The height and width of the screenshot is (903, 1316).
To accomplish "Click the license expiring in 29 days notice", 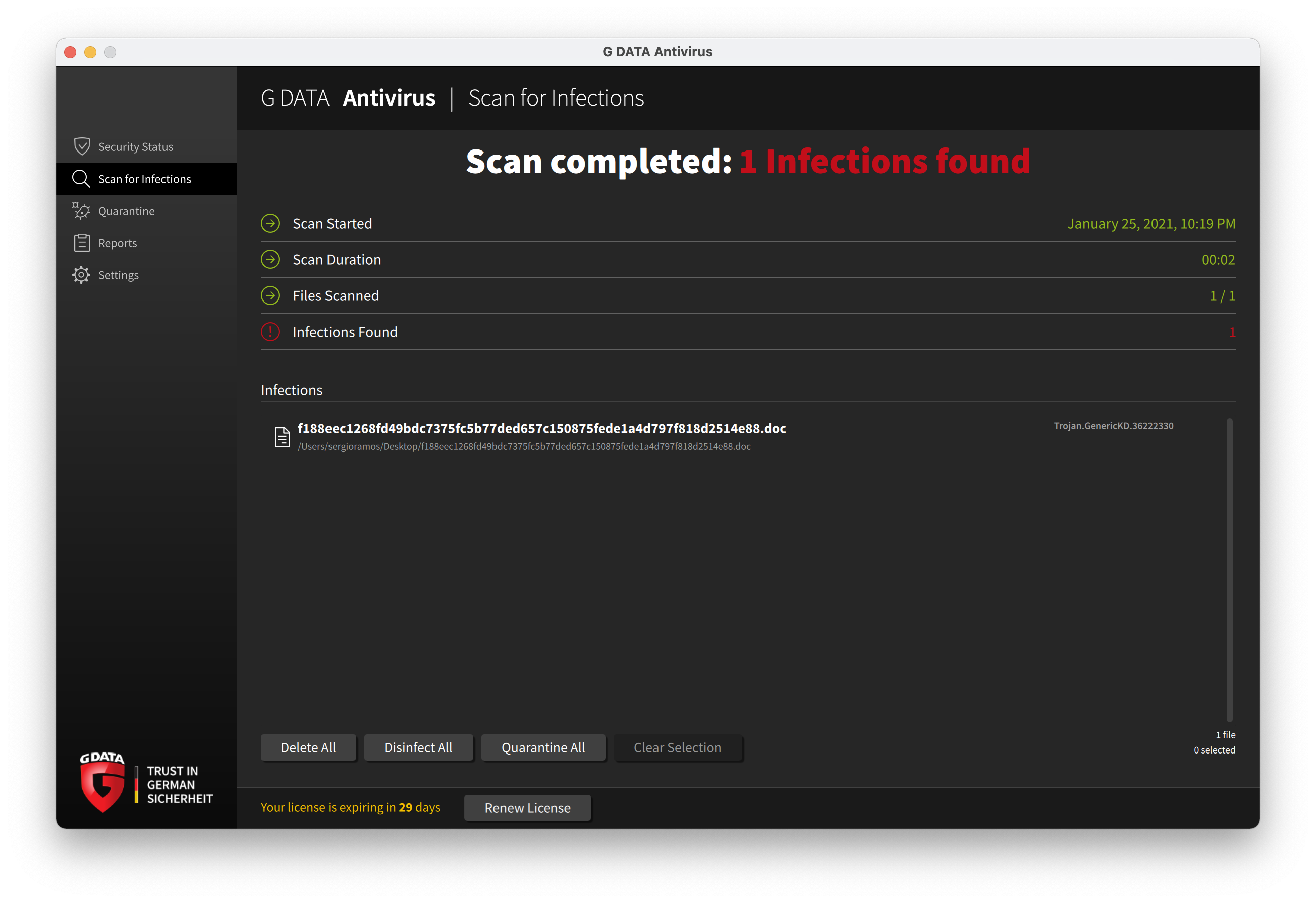I will (350, 807).
